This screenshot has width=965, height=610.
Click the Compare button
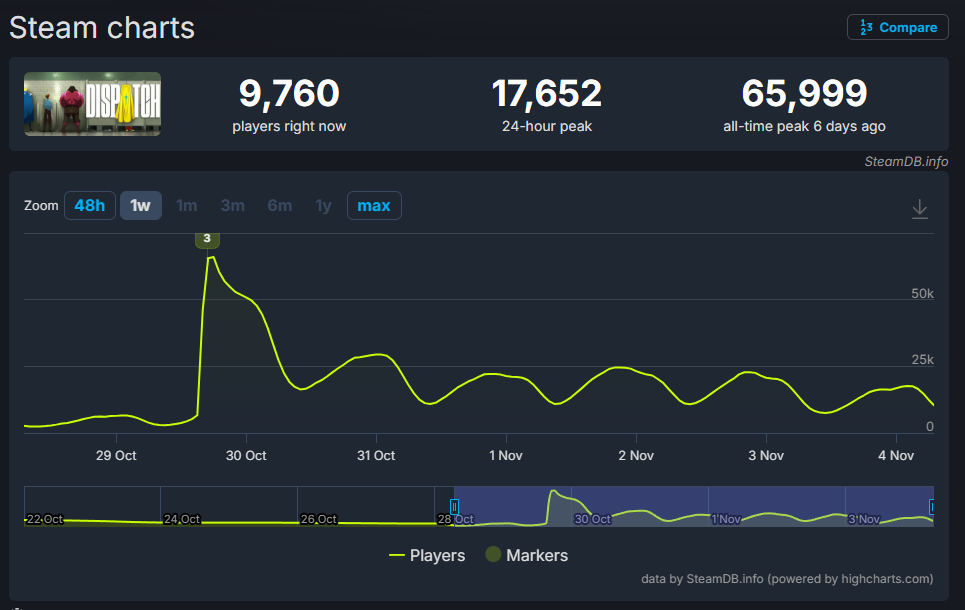pyautogui.click(x=897, y=27)
